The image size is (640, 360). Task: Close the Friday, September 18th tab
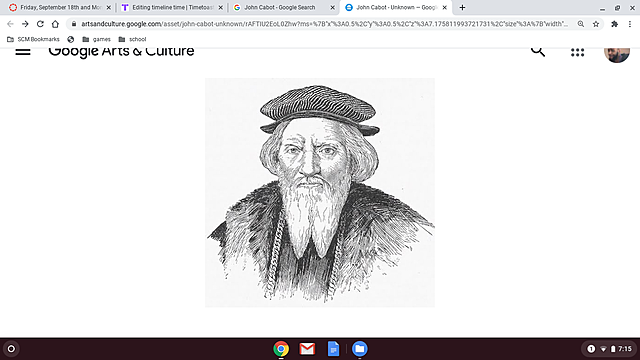pos(109,7)
